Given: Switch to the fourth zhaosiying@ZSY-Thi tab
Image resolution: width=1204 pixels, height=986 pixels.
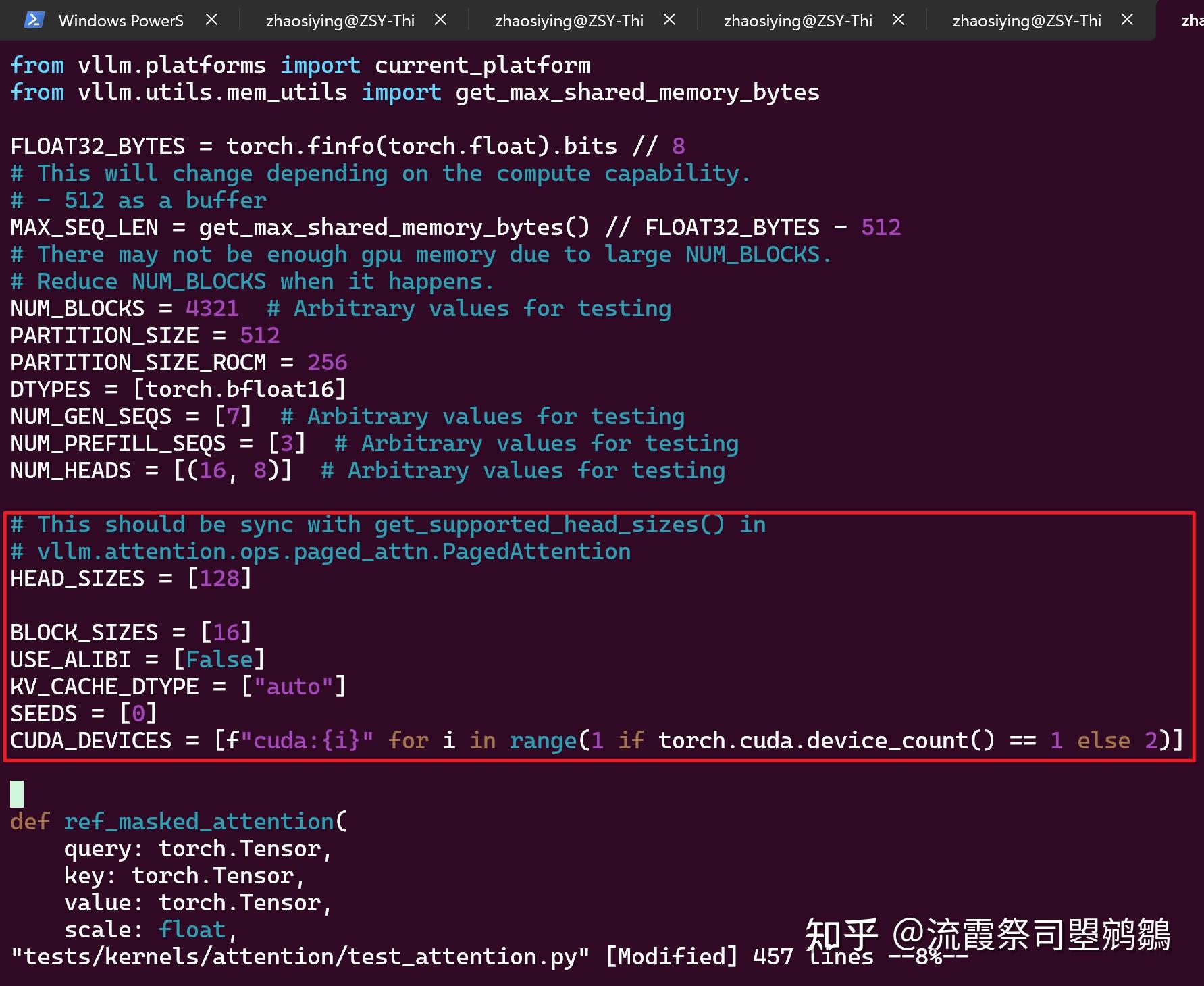Looking at the screenshot, I should click(1026, 20).
